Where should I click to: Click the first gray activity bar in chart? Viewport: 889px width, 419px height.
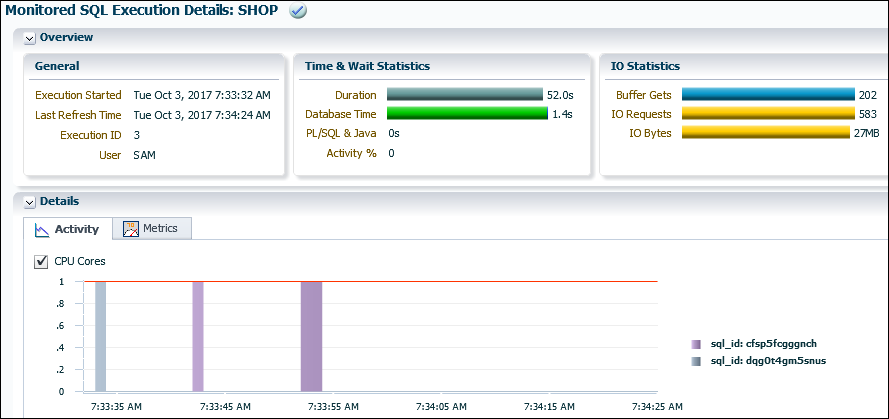click(x=100, y=336)
